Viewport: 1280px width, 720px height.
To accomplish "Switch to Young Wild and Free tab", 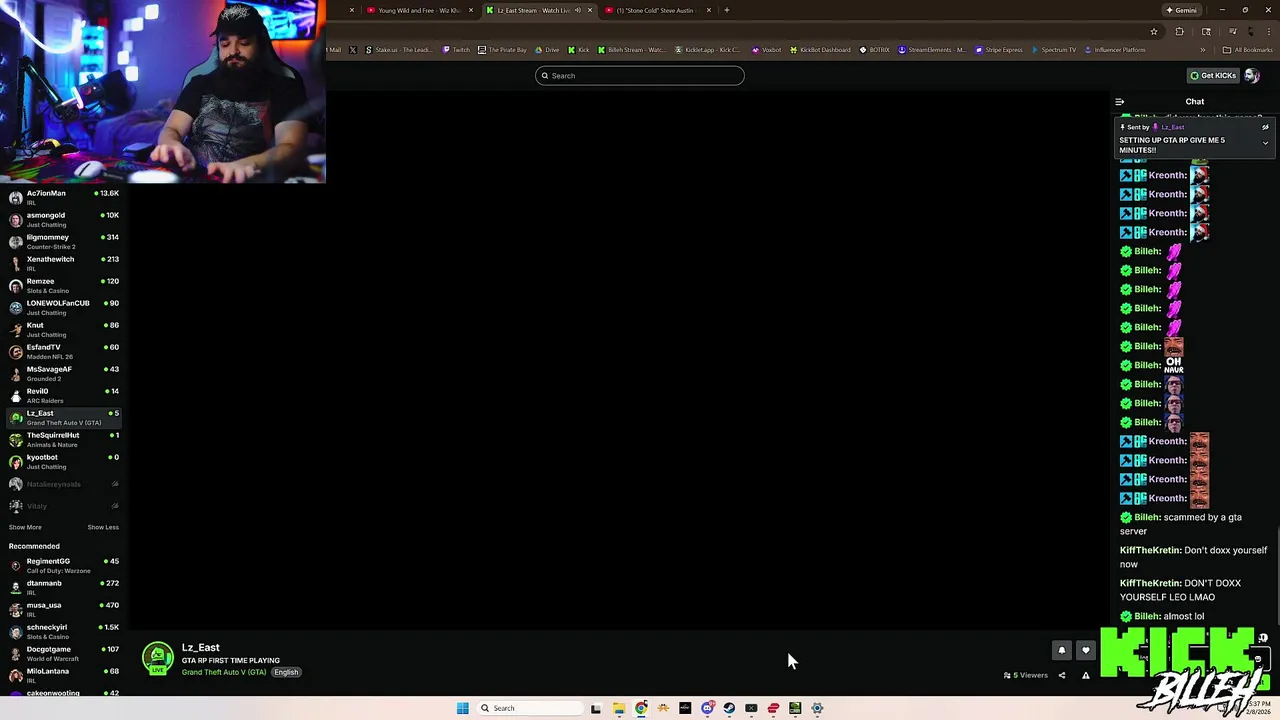I will (x=418, y=10).
